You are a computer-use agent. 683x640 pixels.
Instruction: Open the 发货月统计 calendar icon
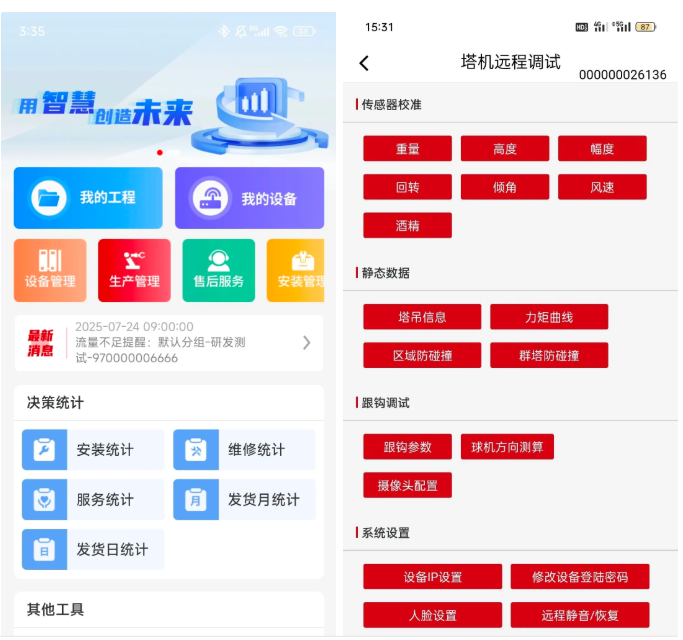tap(195, 499)
